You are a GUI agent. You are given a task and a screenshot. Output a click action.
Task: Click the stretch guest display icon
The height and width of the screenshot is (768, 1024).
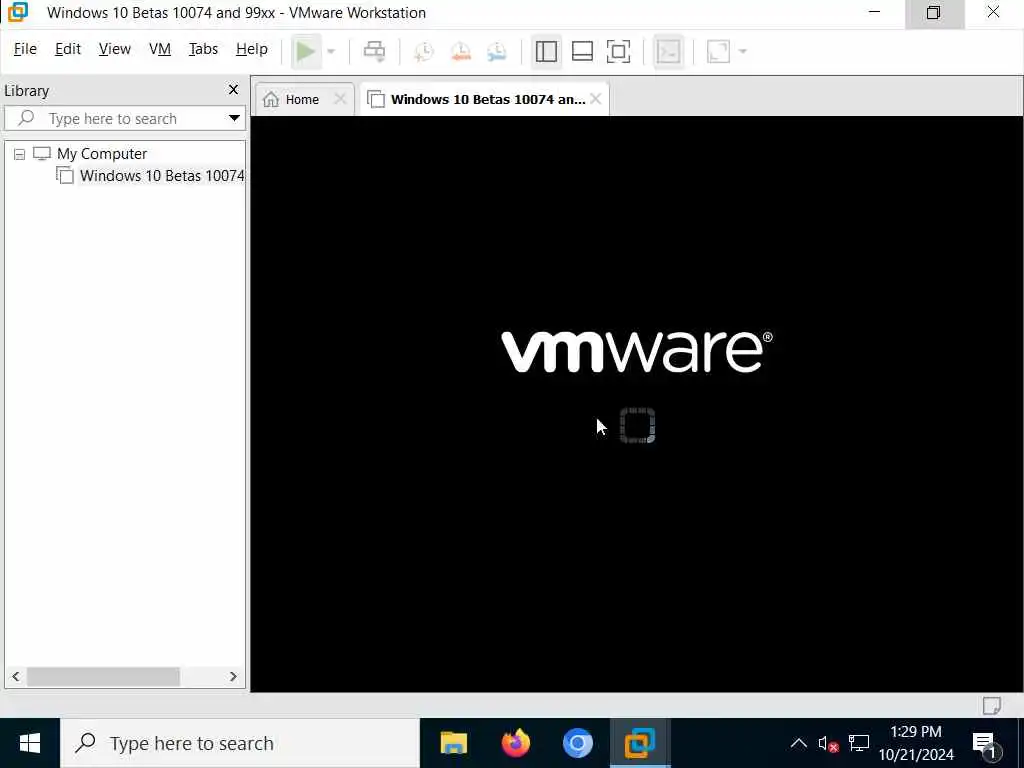pyautogui.click(x=718, y=52)
